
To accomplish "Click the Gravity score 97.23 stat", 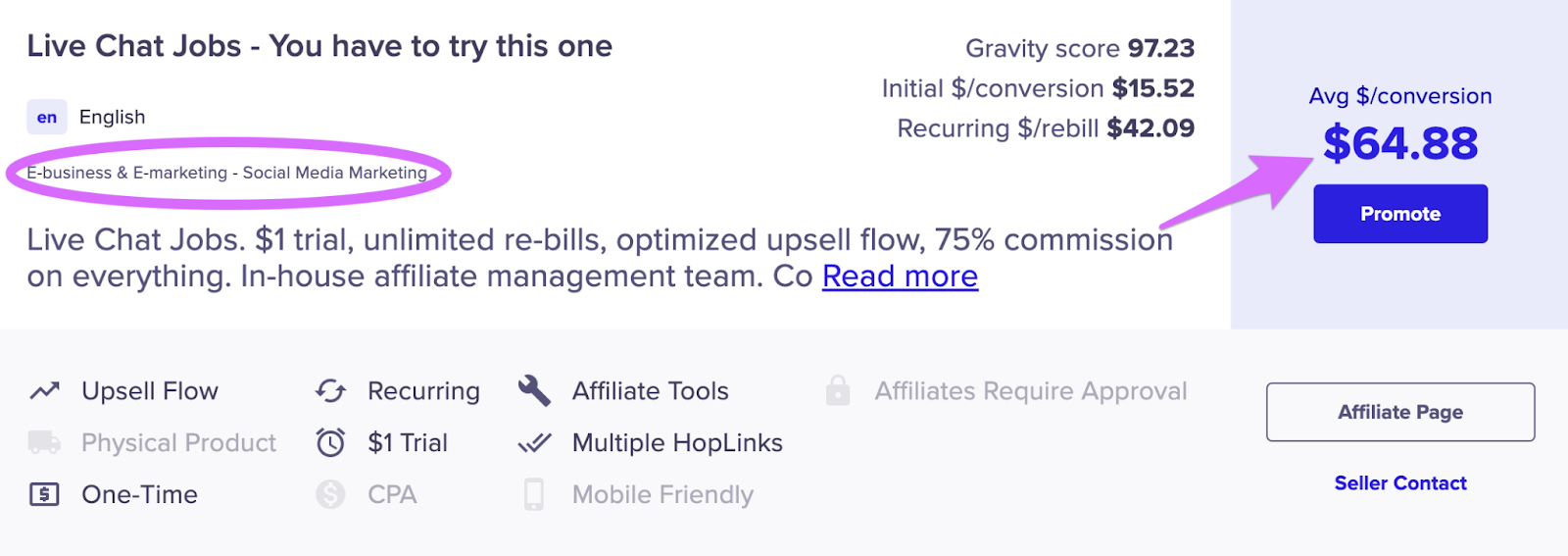I will pyautogui.click(x=1080, y=48).
